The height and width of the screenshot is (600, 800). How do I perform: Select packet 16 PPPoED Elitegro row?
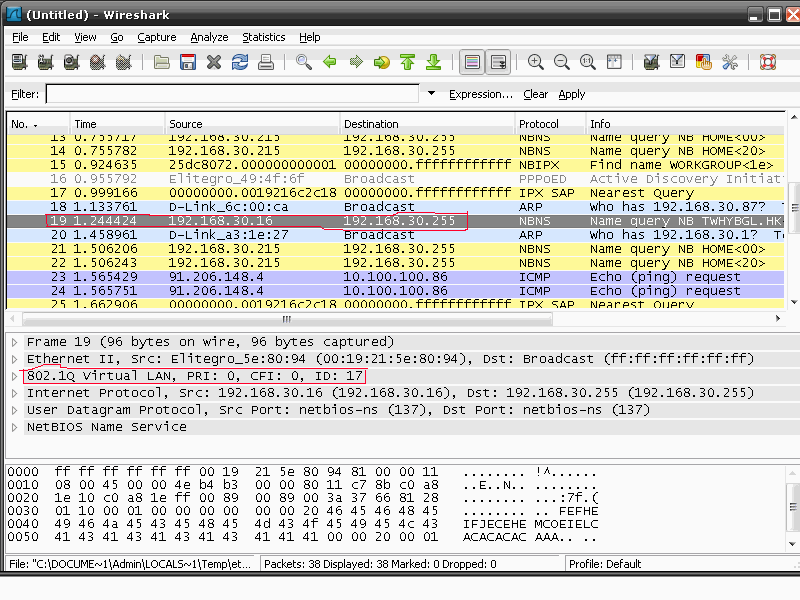(395, 179)
